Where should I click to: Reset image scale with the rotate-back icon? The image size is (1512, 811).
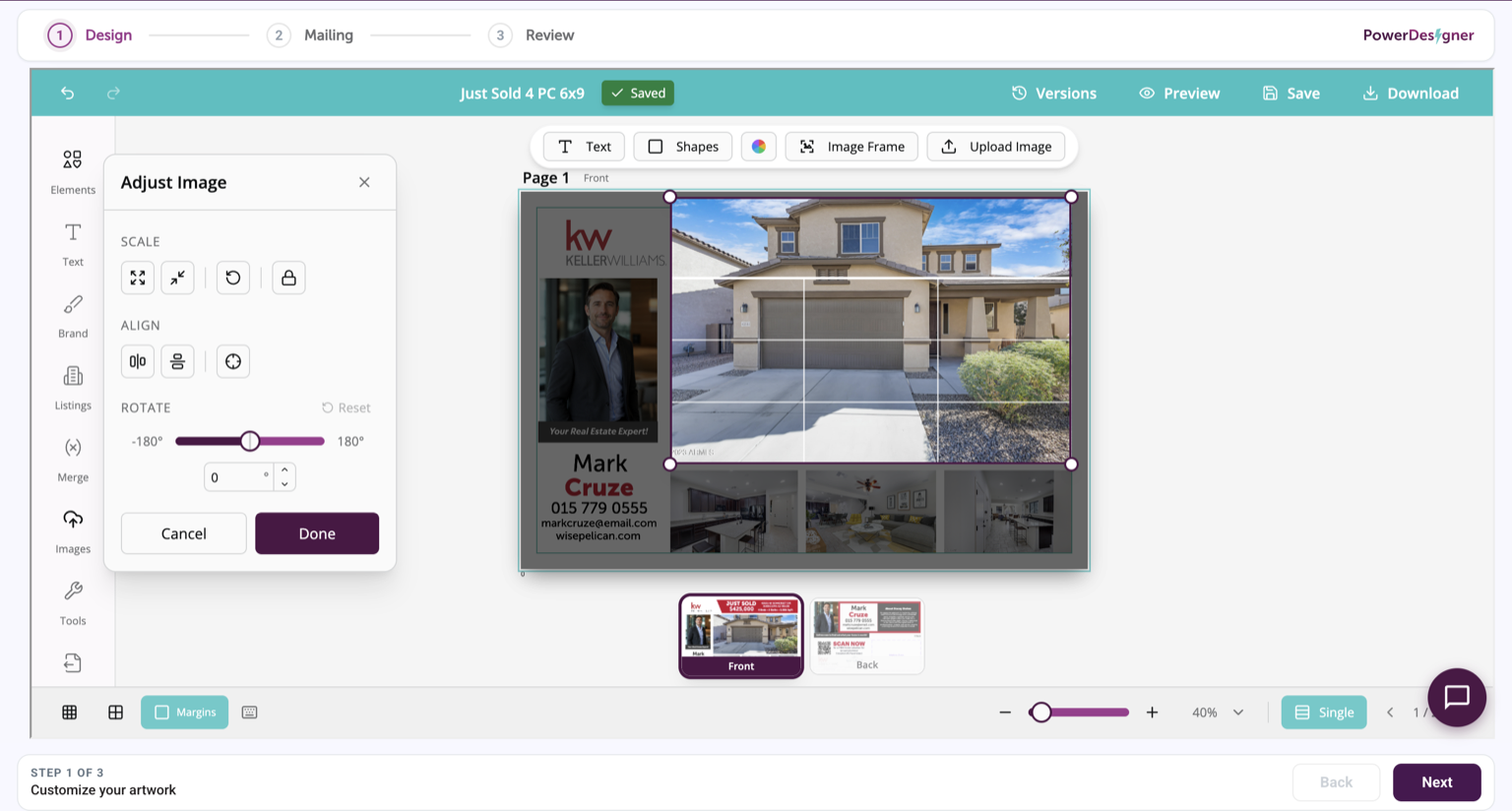(233, 278)
